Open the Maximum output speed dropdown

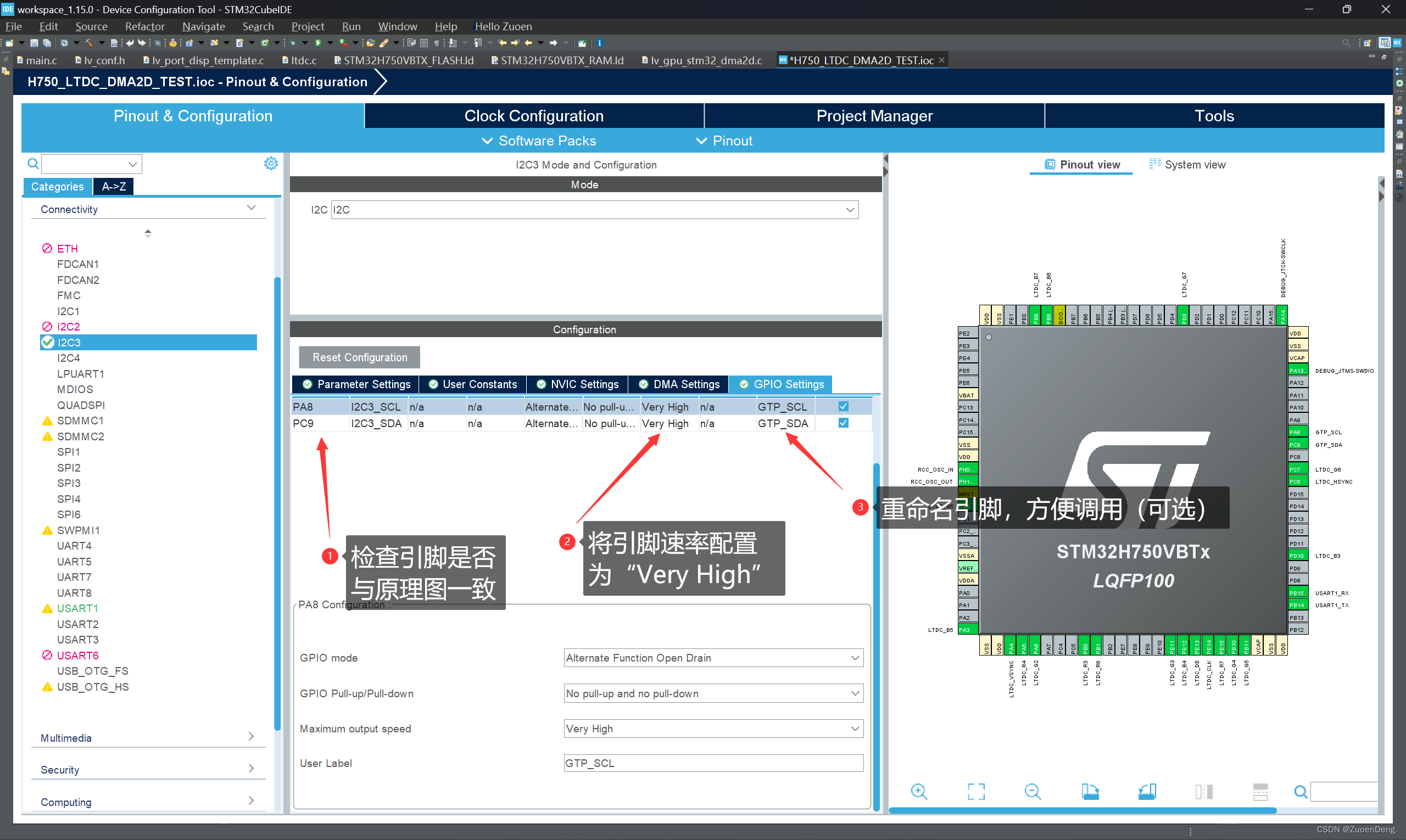tap(713, 729)
